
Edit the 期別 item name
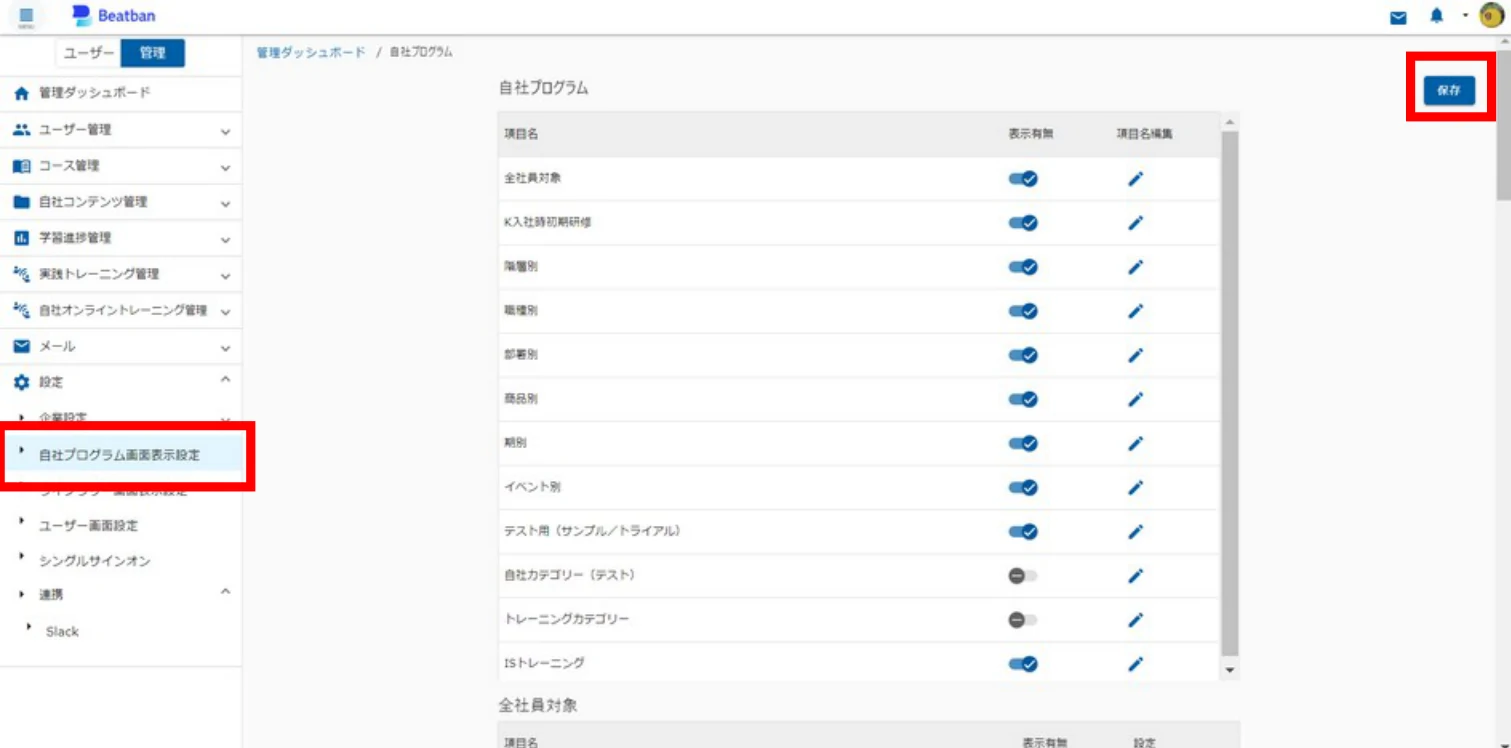(1135, 443)
